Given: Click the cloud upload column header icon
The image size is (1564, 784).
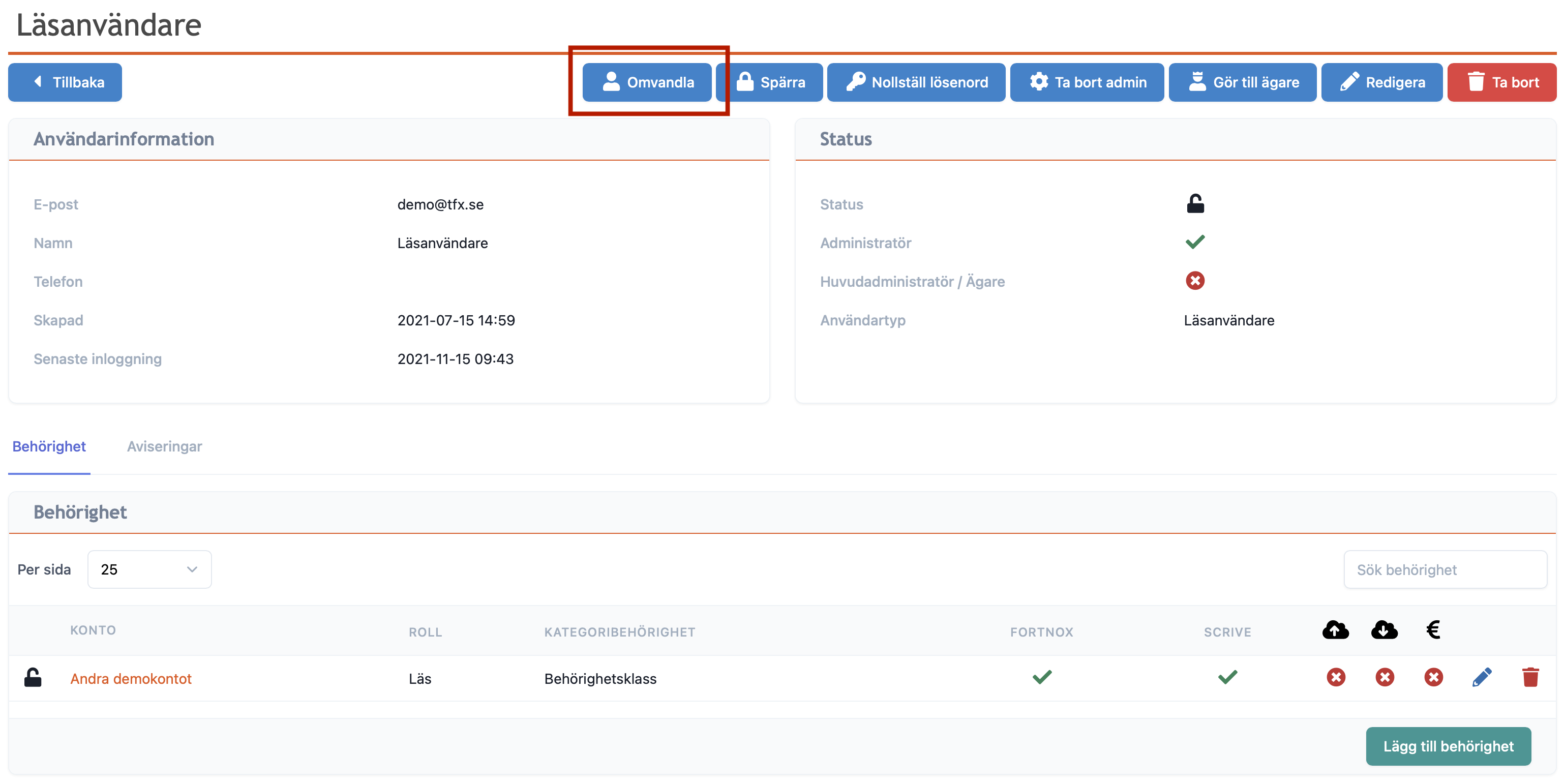Looking at the screenshot, I should coord(1335,630).
